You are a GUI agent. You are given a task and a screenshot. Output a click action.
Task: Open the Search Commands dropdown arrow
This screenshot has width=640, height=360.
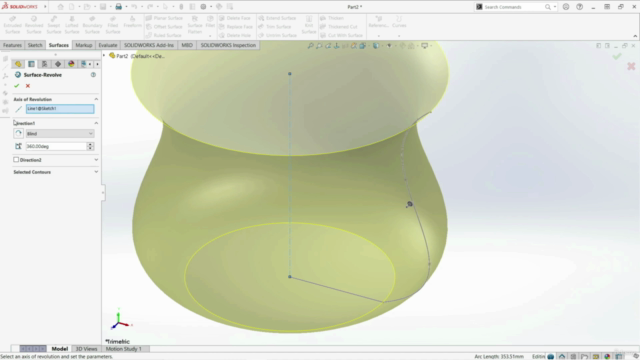click(555, 7)
